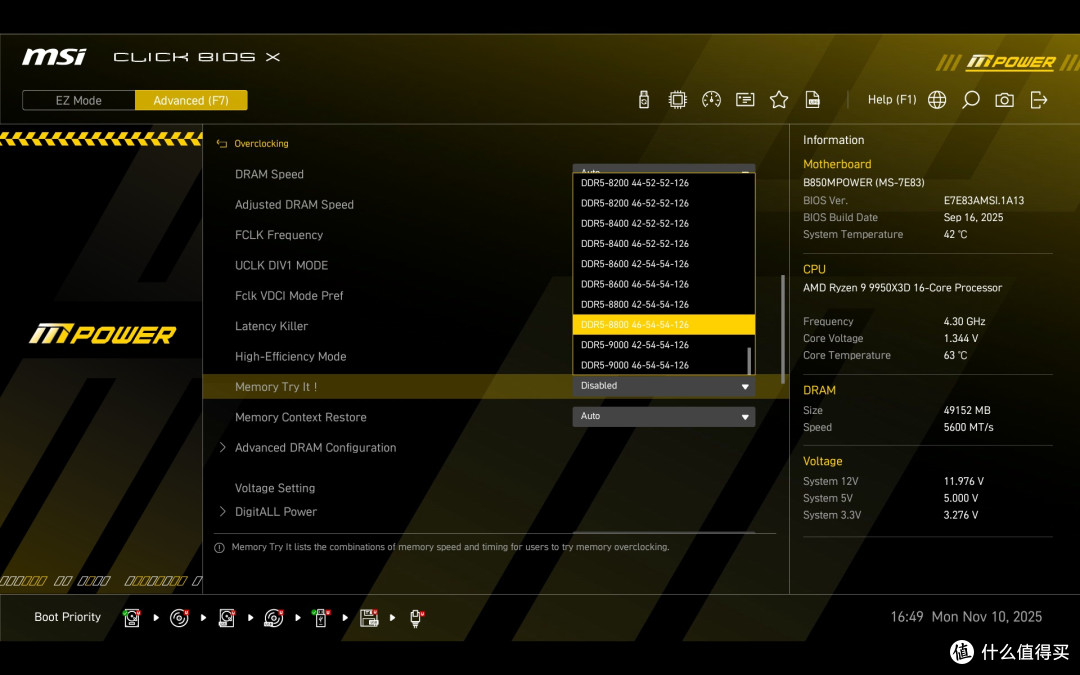Take a screenshot with the camera icon
The image size is (1080, 675).
point(1004,100)
